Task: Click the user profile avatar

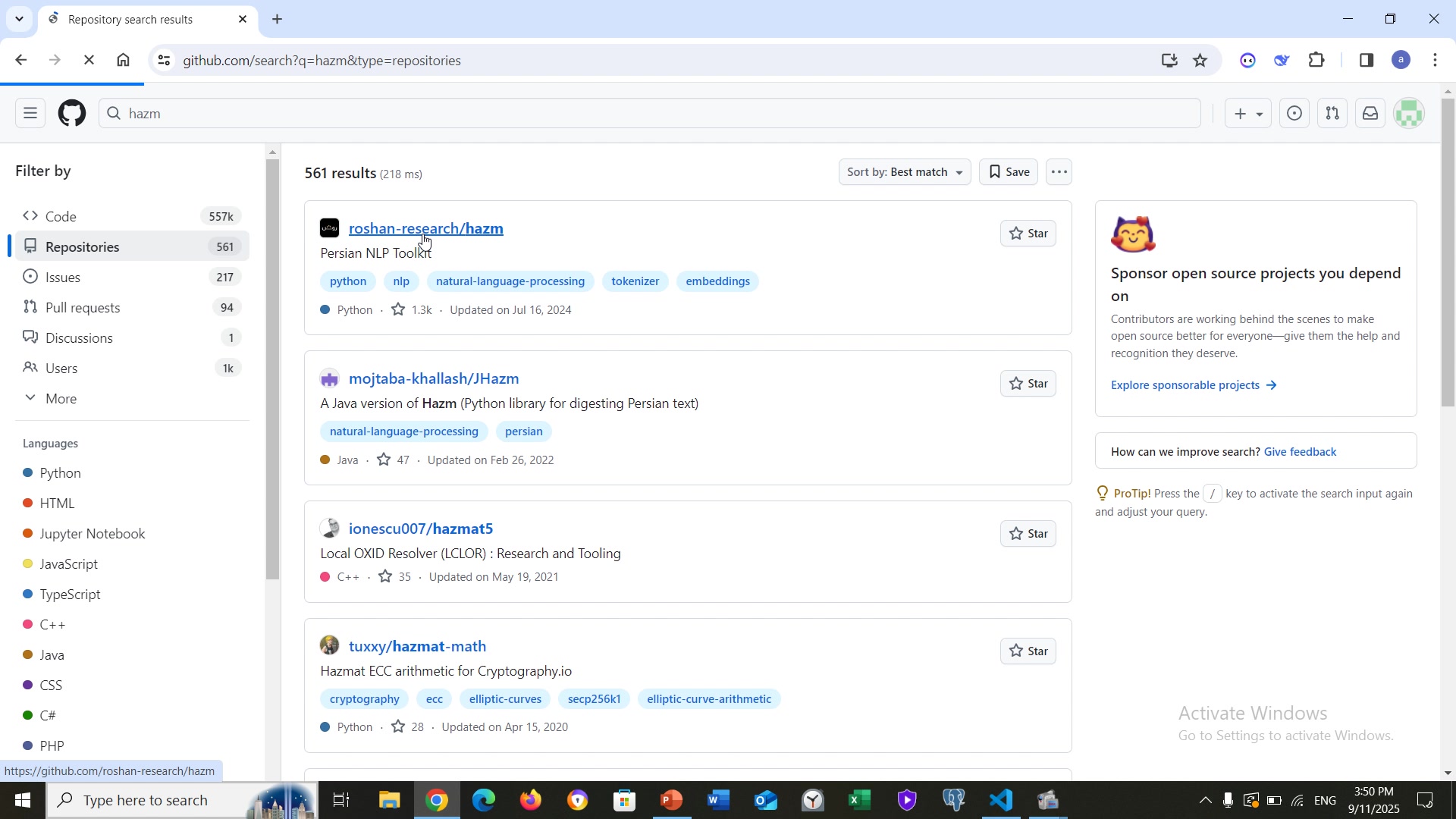Action: [1409, 114]
